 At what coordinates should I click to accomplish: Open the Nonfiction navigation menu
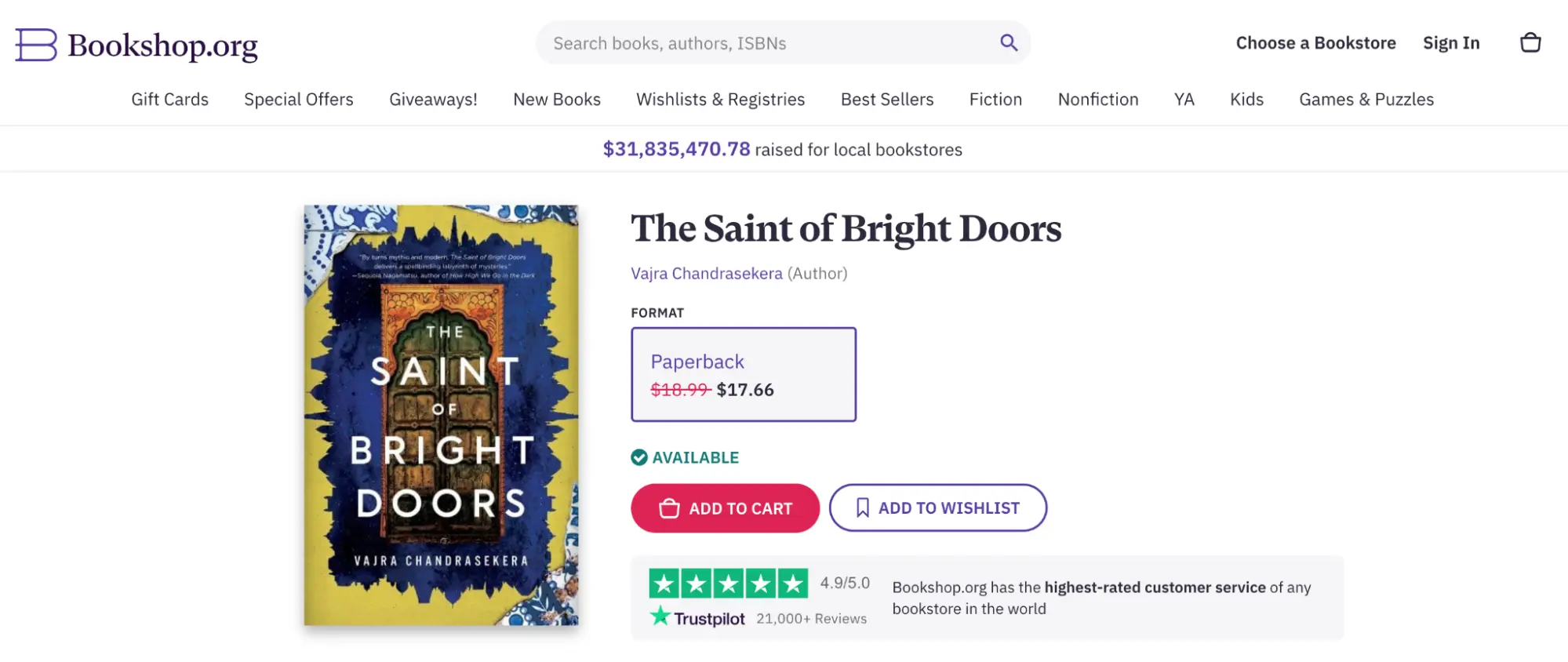[x=1097, y=99]
